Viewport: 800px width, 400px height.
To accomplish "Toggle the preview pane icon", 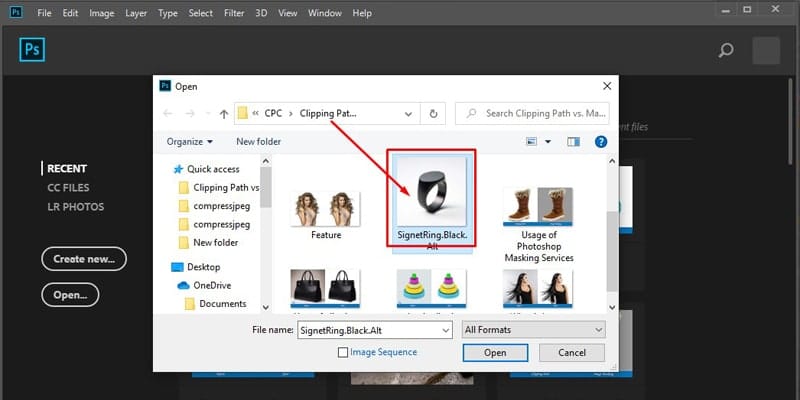I will (x=573, y=142).
